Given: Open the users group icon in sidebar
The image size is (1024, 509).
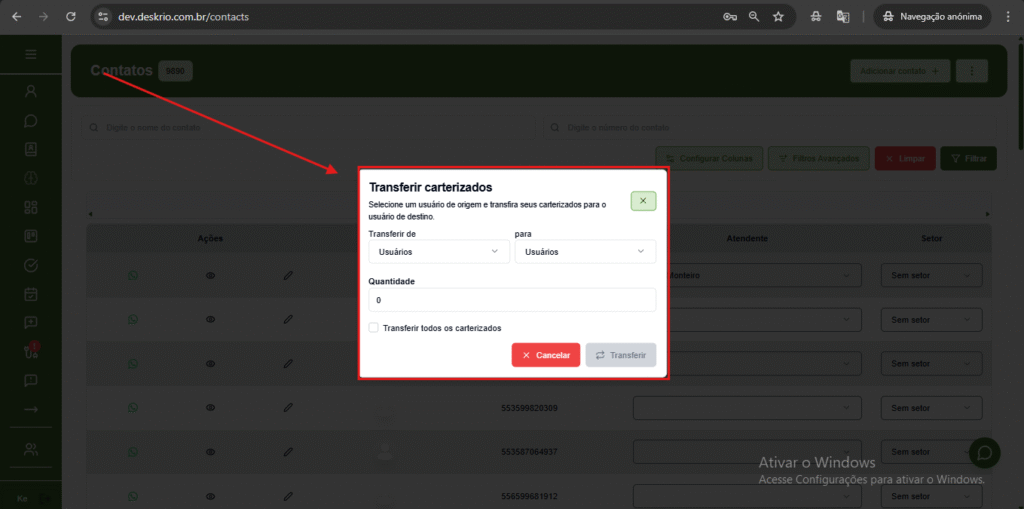Looking at the screenshot, I should pyautogui.click(x=31, y=449).
